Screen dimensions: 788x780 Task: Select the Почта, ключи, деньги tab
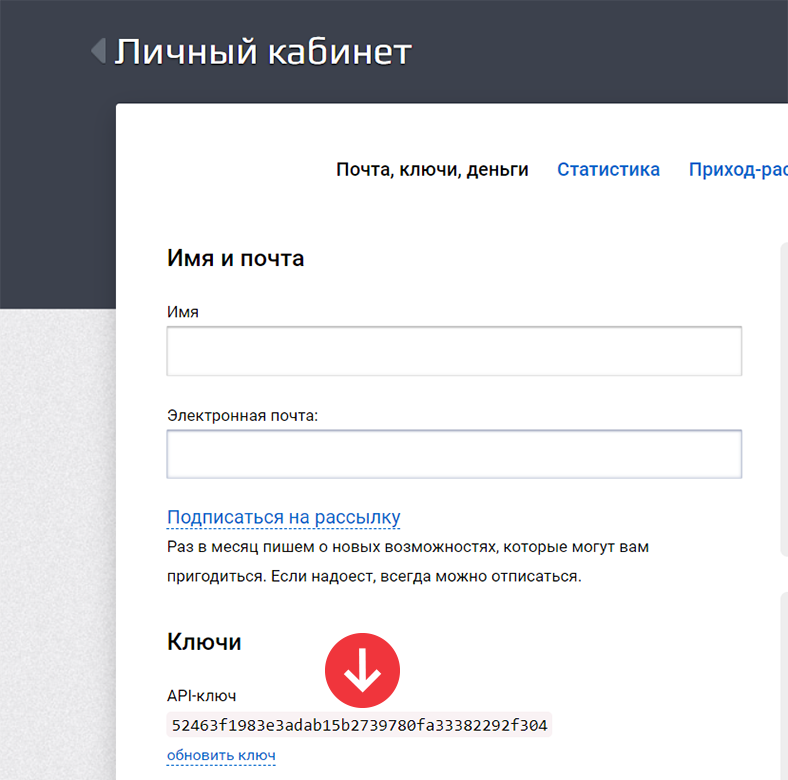(x=432, y=170)
